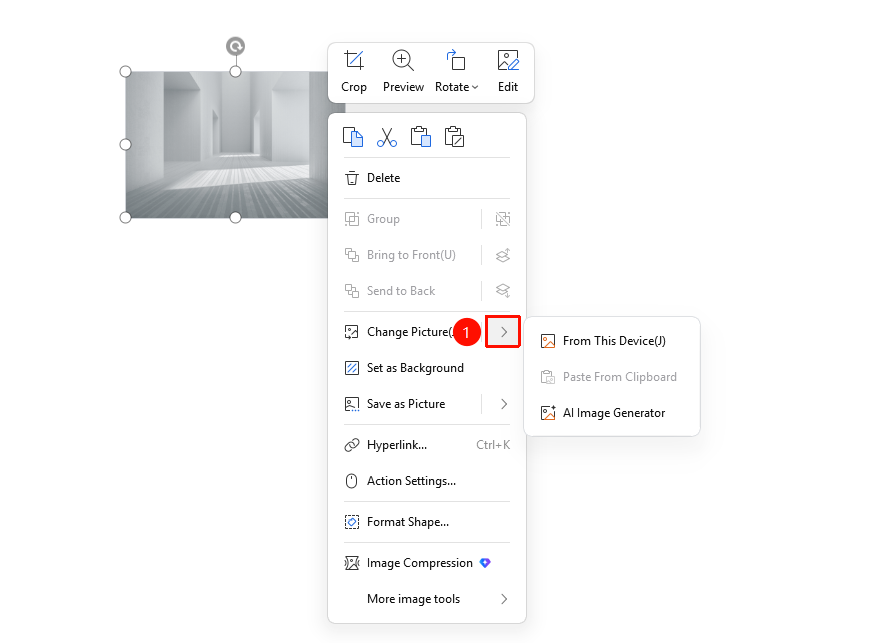Screen dimensions: 885x643
Task: Open Format Shape...
Action: pos(427,522)
